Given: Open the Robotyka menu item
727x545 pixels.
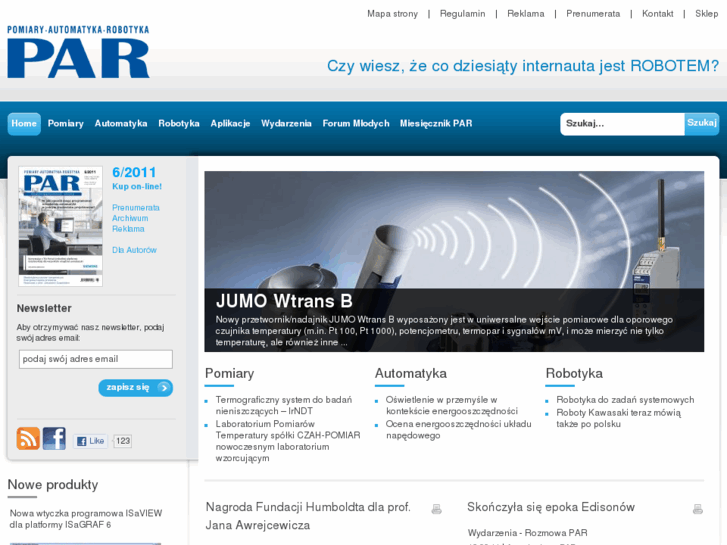Looking at the screenshot, I should point(179,123).
